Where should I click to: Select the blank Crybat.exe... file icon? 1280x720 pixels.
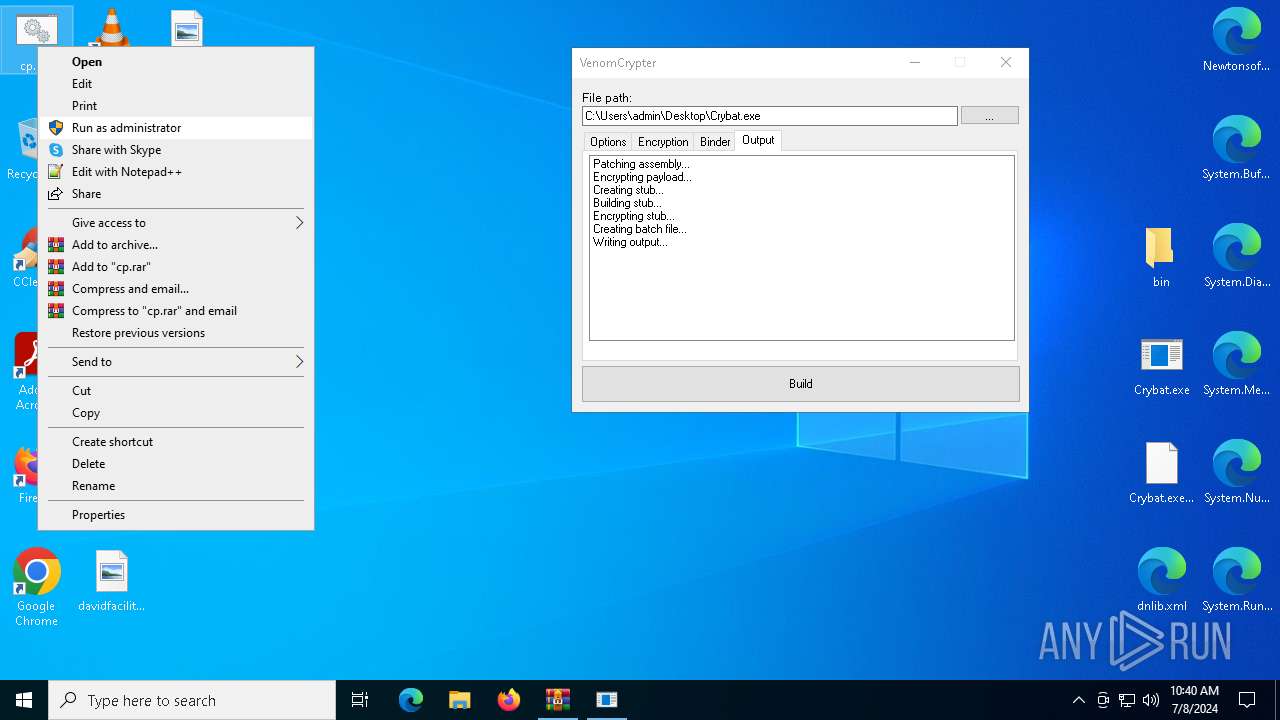point(1161,473)
